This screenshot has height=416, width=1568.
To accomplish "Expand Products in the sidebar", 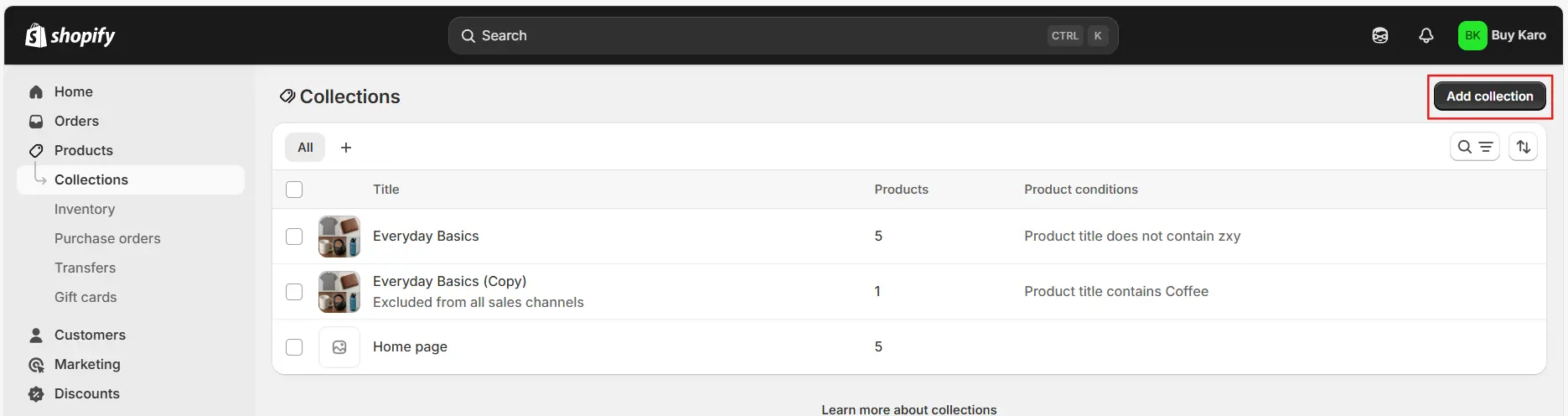I will [83, 150].
